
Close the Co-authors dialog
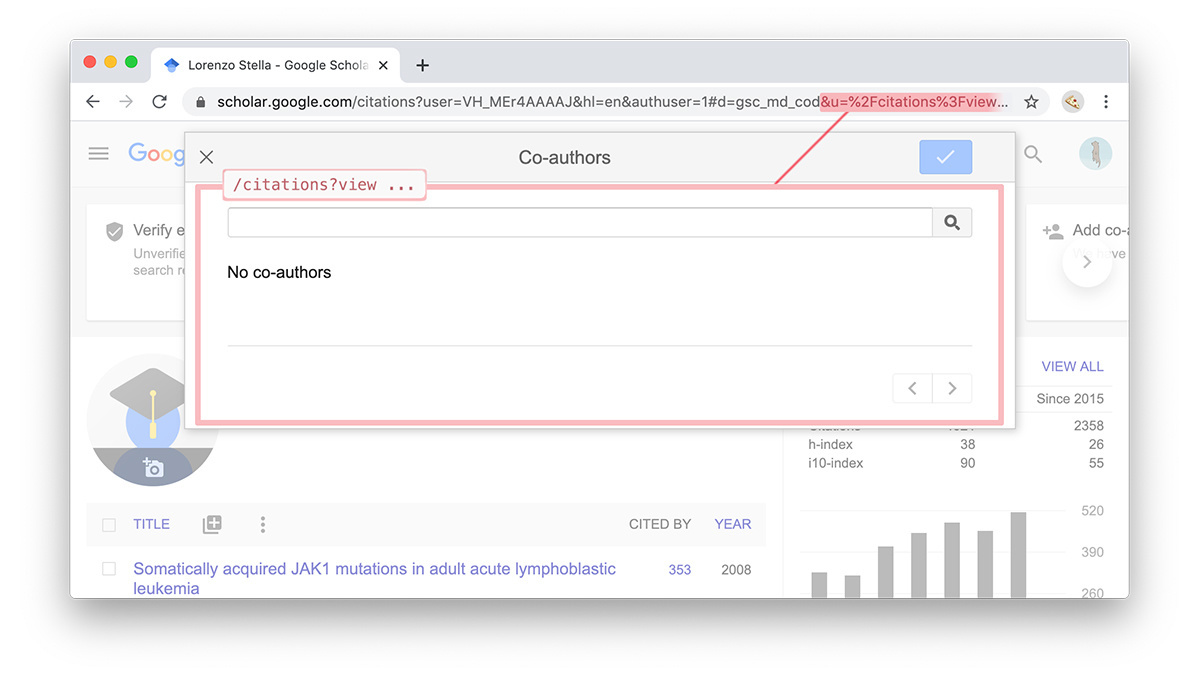(x=206, y=157)
